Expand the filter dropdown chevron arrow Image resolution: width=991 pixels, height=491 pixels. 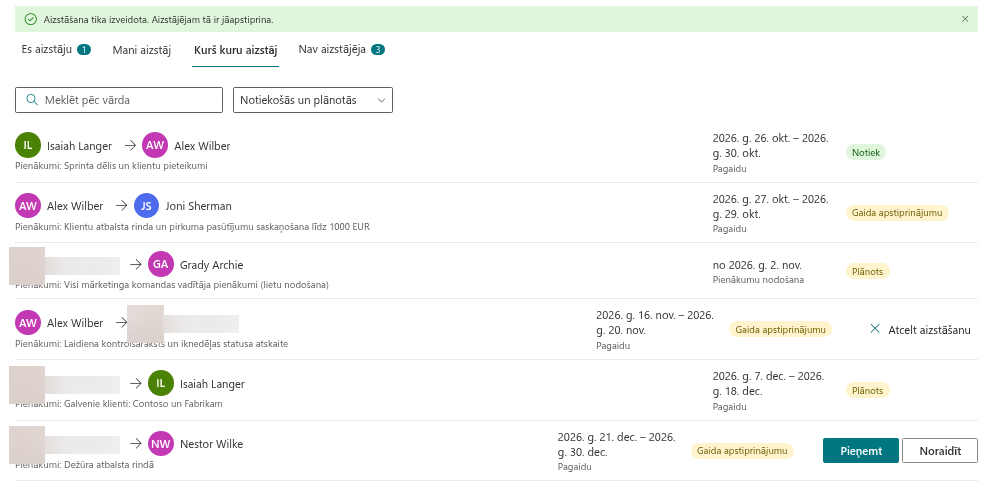(381, 100)
